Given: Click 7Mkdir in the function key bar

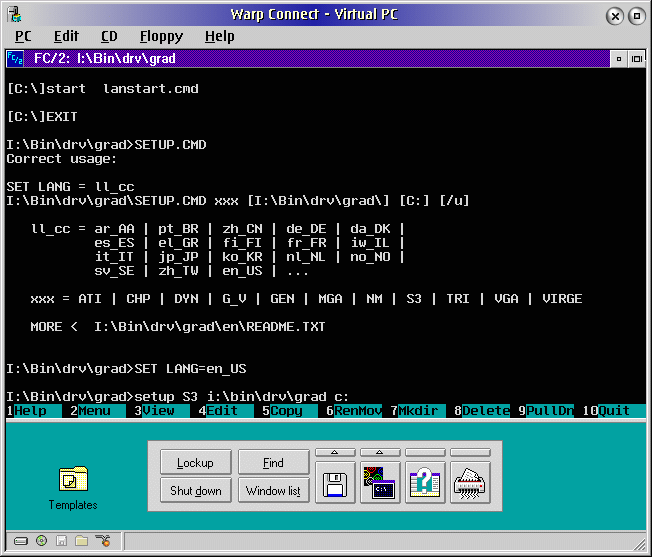Looking at the screenshot, I should 418,411.
